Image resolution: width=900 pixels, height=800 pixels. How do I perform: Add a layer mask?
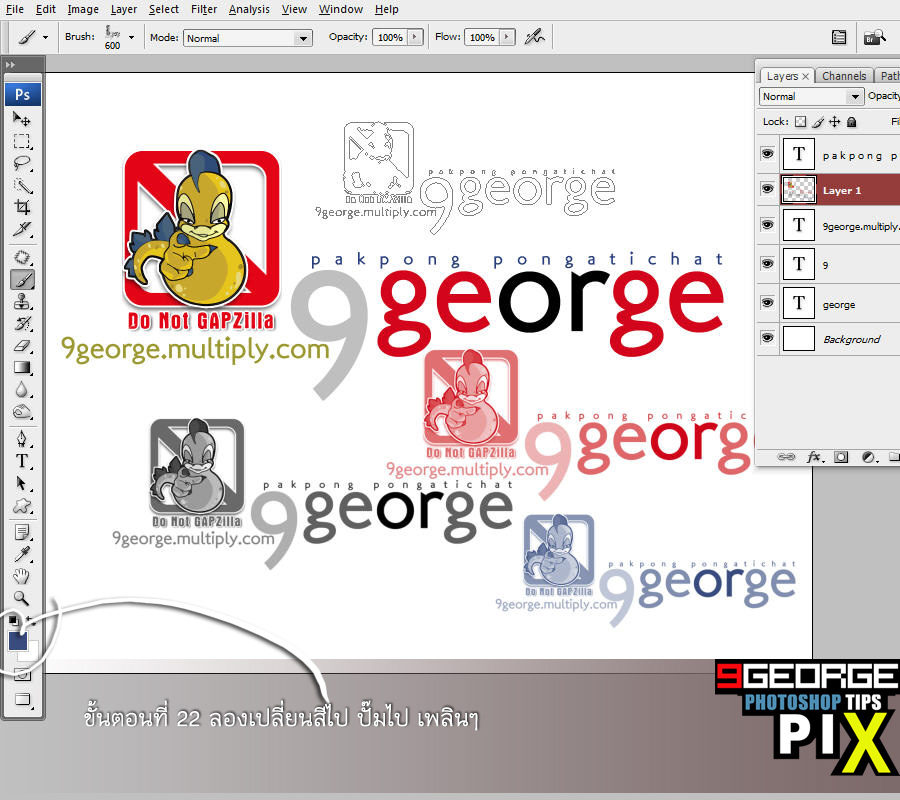pyautogui.click(x=841, y=457)
